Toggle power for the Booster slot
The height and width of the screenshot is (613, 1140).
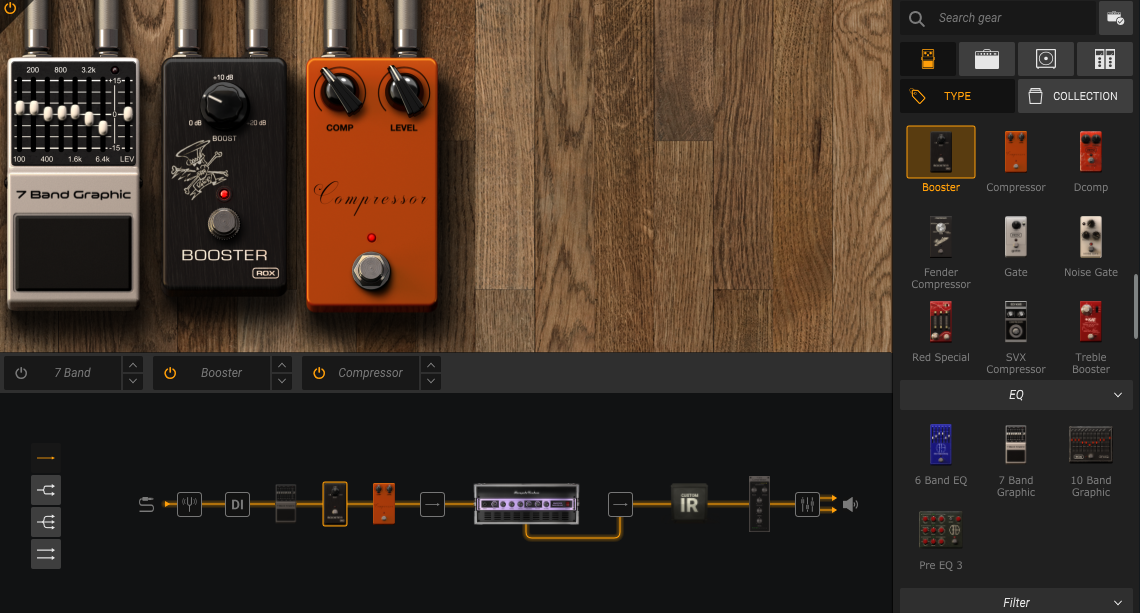(170, 373)
